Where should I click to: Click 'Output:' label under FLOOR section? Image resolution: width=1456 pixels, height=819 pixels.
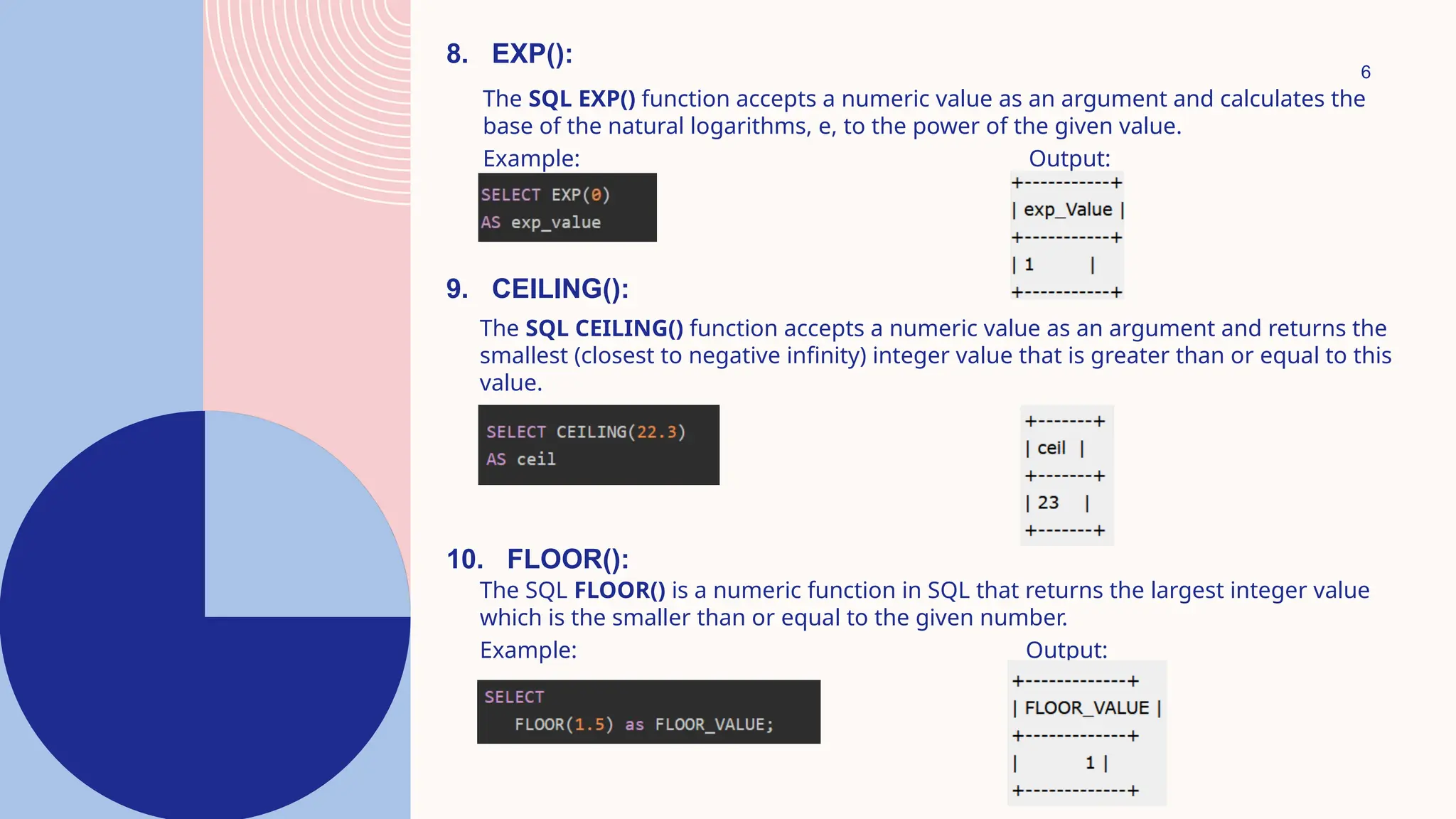(1066, 650)
